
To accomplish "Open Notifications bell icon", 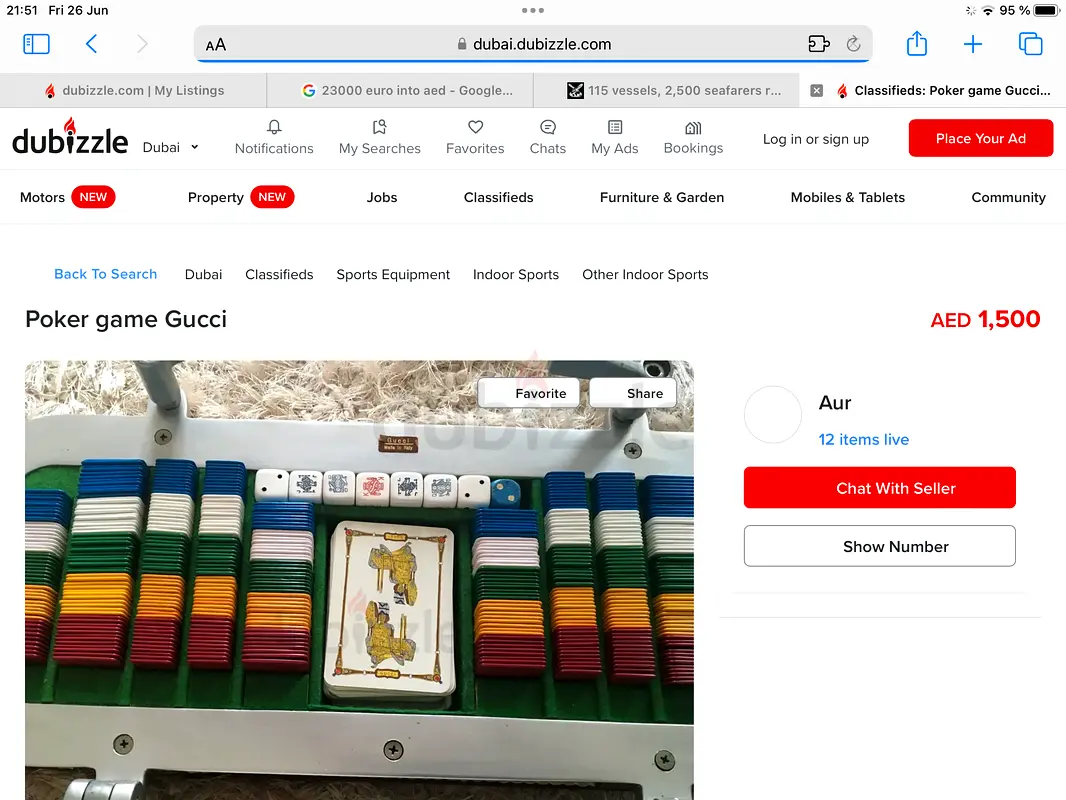I will pos(274,138).
